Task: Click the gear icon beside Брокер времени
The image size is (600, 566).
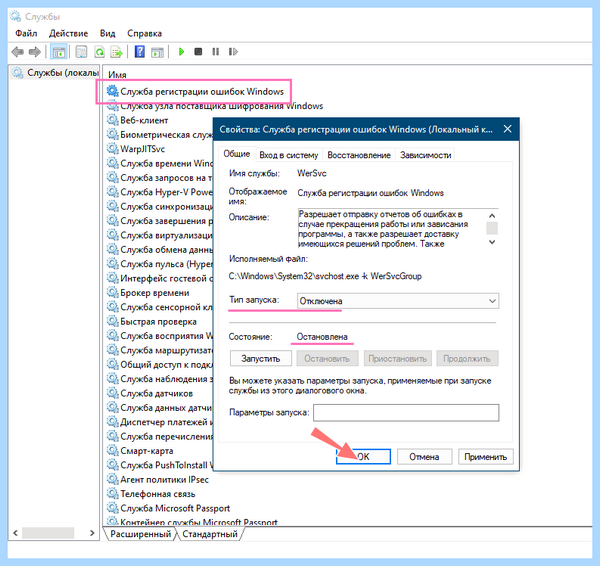Action: (x=112, y=292)
